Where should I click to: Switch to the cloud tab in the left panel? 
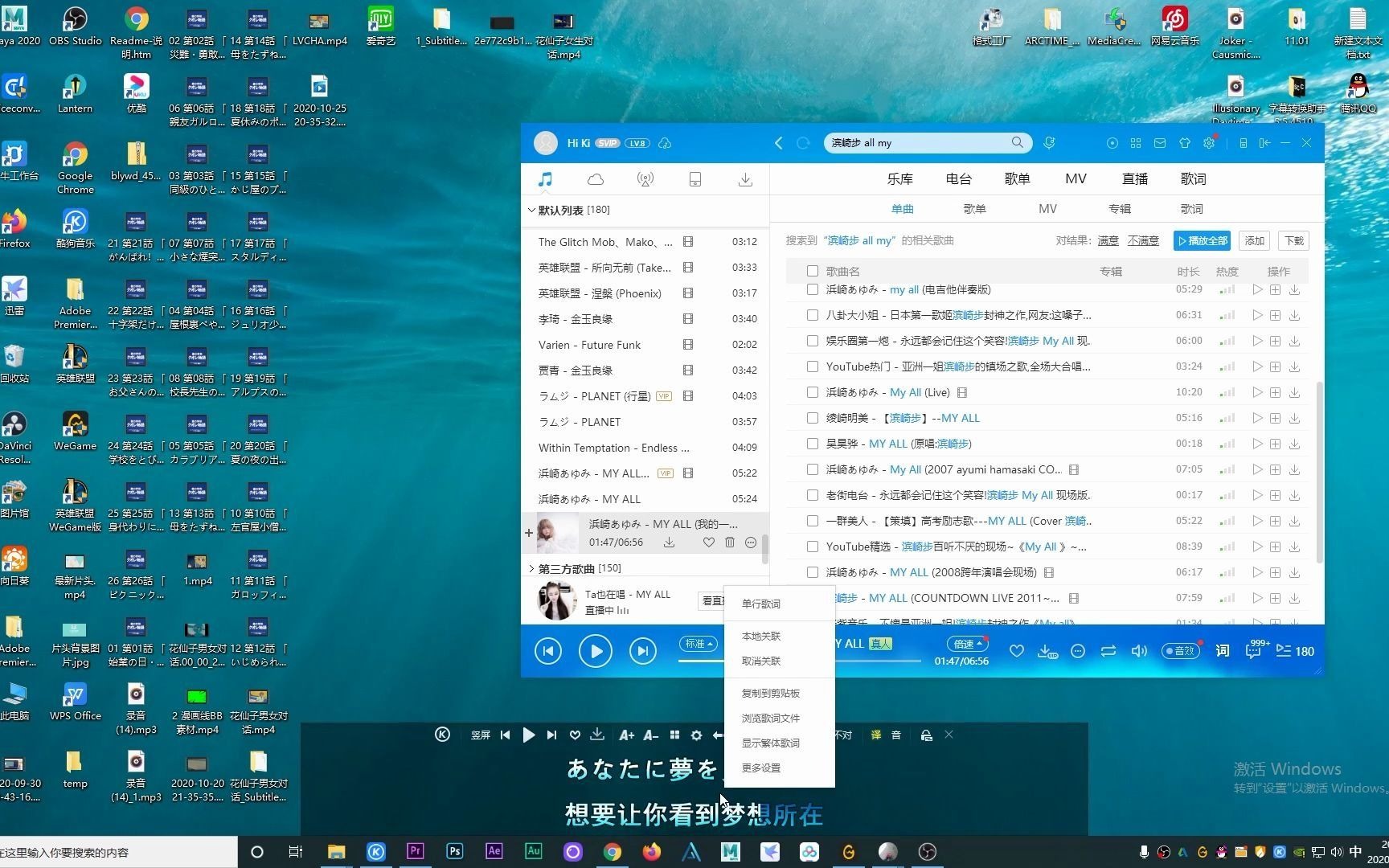596,179
